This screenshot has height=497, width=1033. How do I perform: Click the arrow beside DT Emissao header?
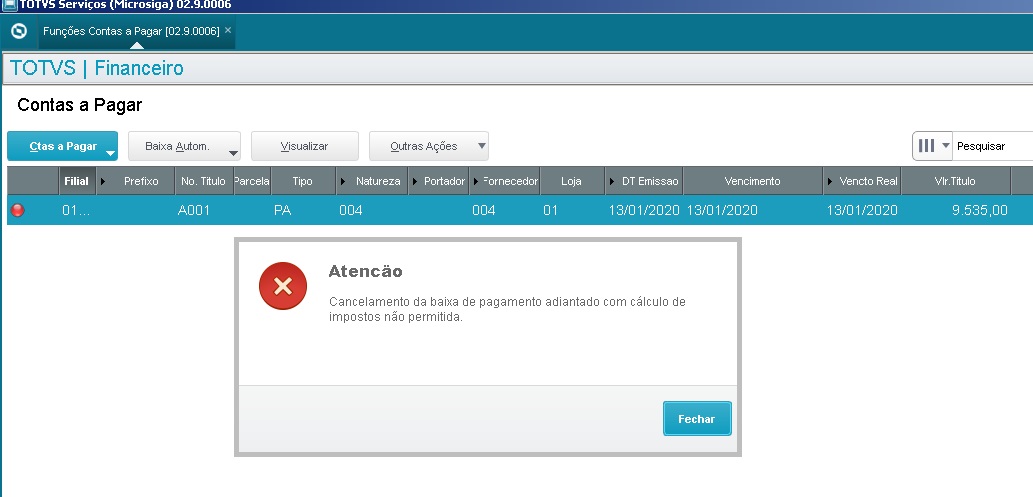pos(611,181)
